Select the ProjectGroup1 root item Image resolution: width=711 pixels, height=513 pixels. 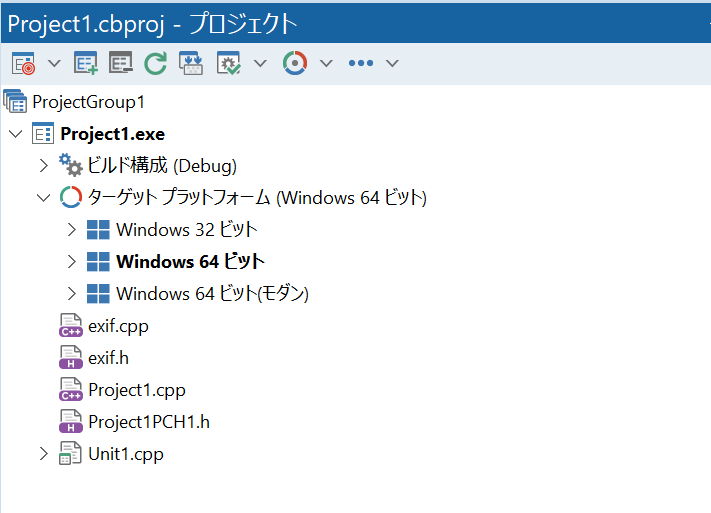click(x=88, y=102)
